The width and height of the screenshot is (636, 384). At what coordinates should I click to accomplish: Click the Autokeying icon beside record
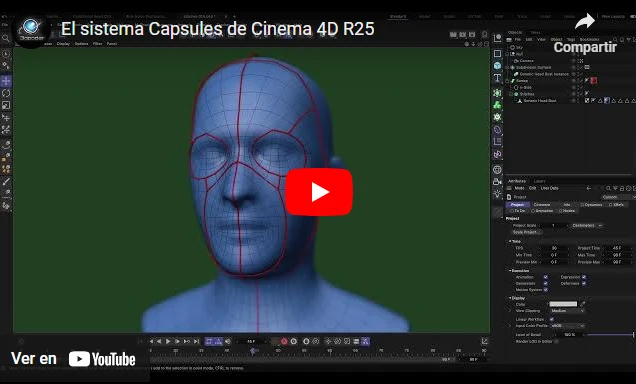pyautogui.click(x=294, y=341)
